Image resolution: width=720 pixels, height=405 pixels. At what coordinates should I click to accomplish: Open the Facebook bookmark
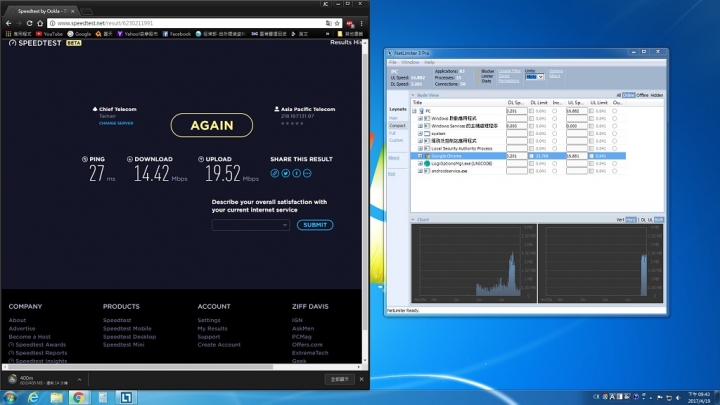(177, 34)
